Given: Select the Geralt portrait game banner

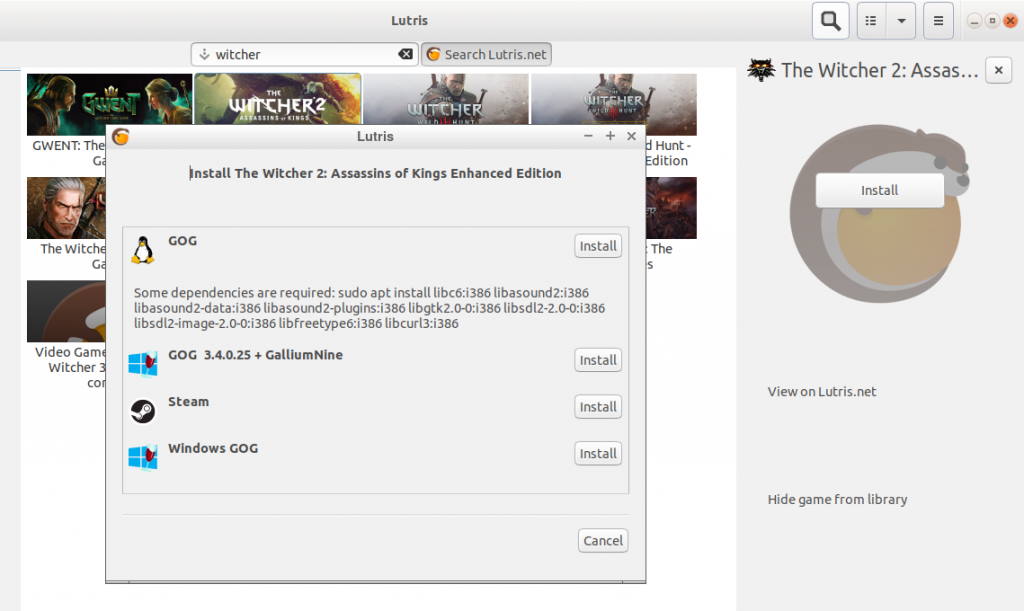Looking at the screenshot, I should (66, 208).
